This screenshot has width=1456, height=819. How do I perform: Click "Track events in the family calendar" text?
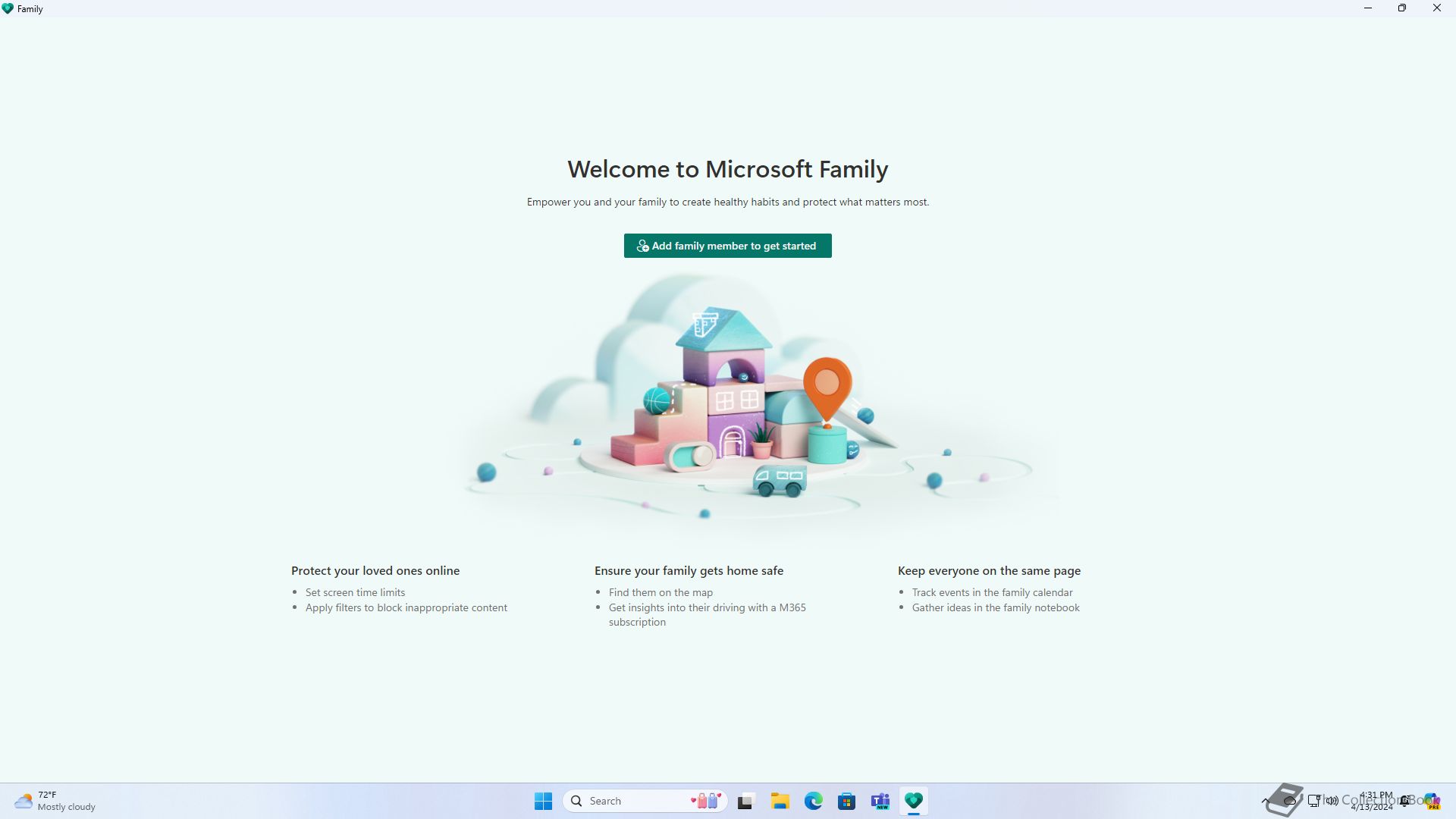tap(992, 592)
